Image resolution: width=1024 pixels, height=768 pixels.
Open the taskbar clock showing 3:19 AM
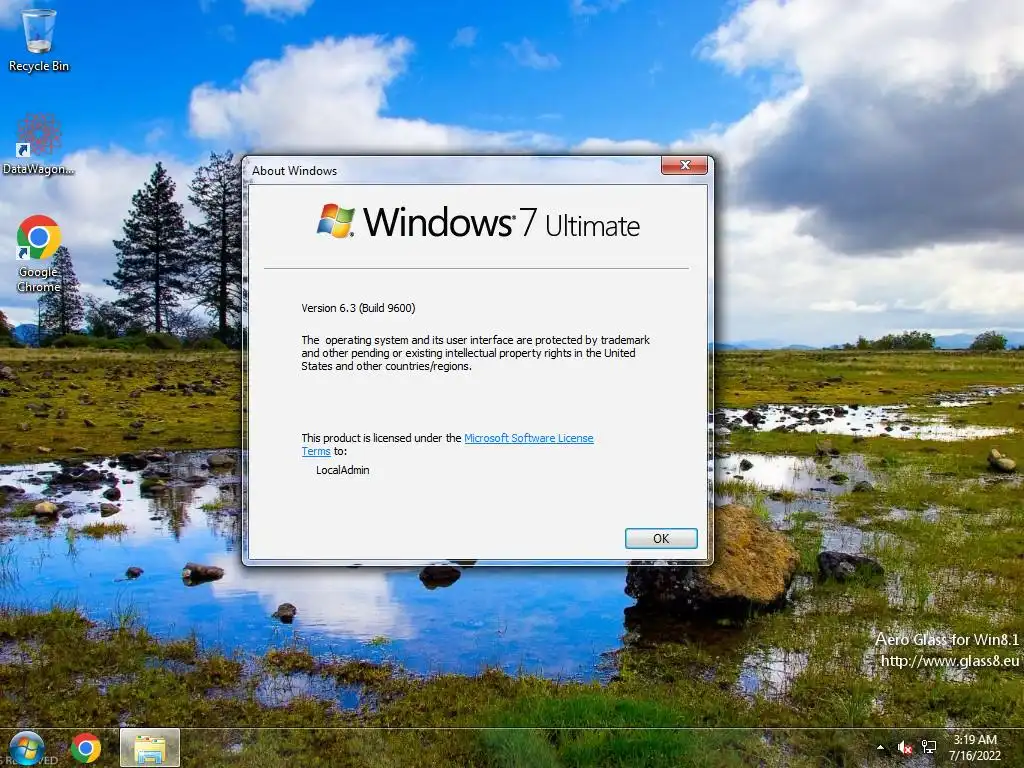click(x=974, y=748)
